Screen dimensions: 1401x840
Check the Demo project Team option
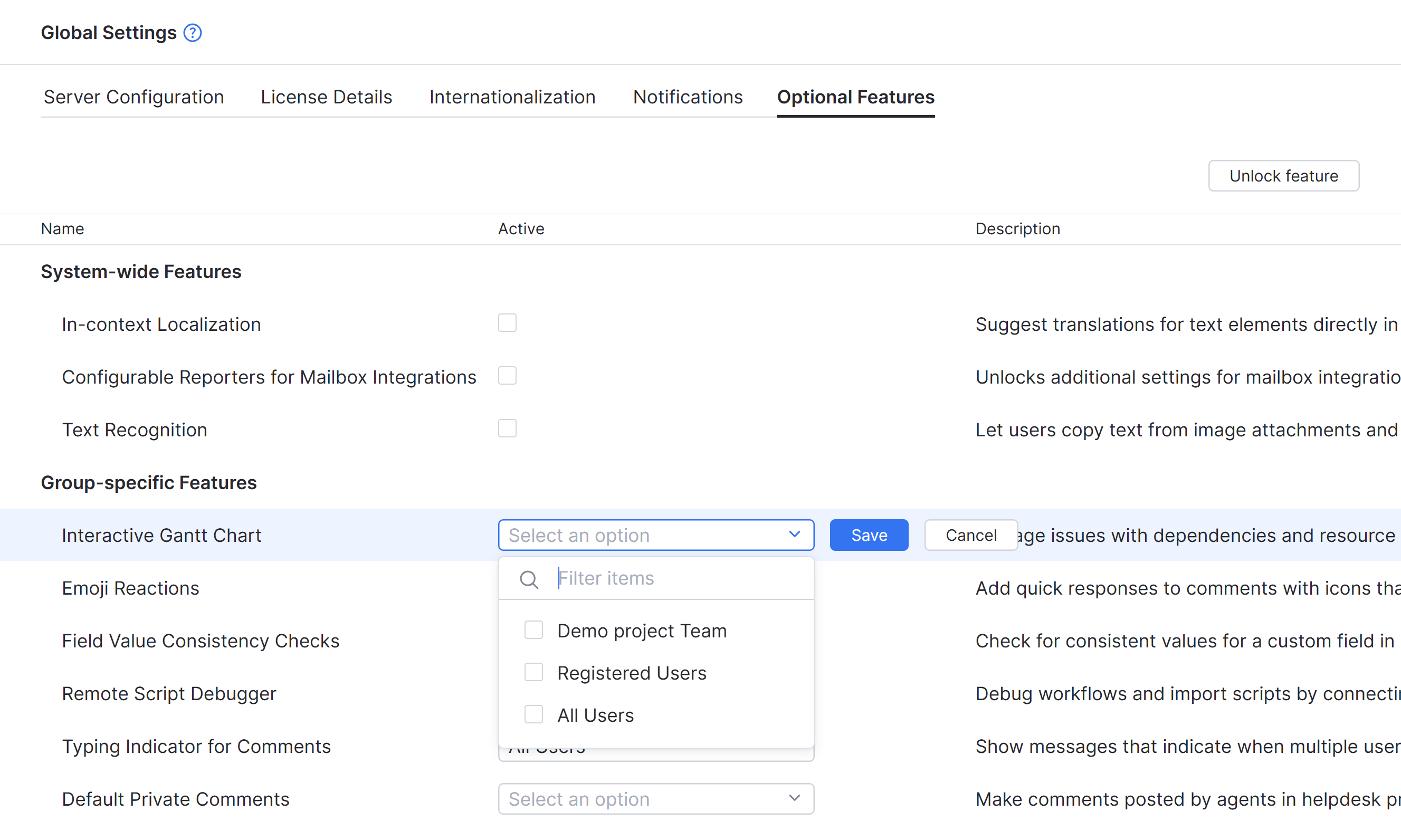point(533,630)
